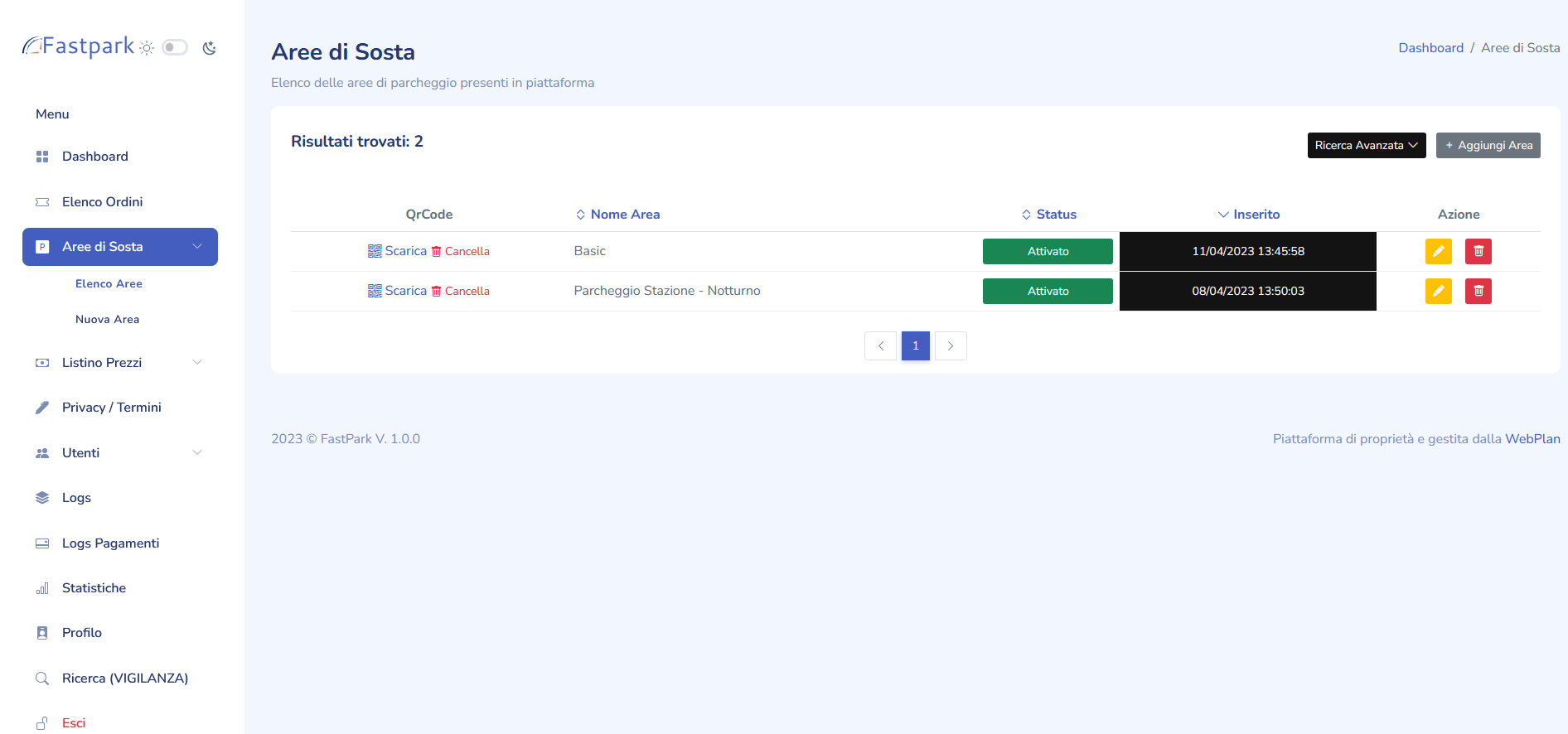Go to previous results page
Screen dimensions: 1568x734
[x=880, y=346]
